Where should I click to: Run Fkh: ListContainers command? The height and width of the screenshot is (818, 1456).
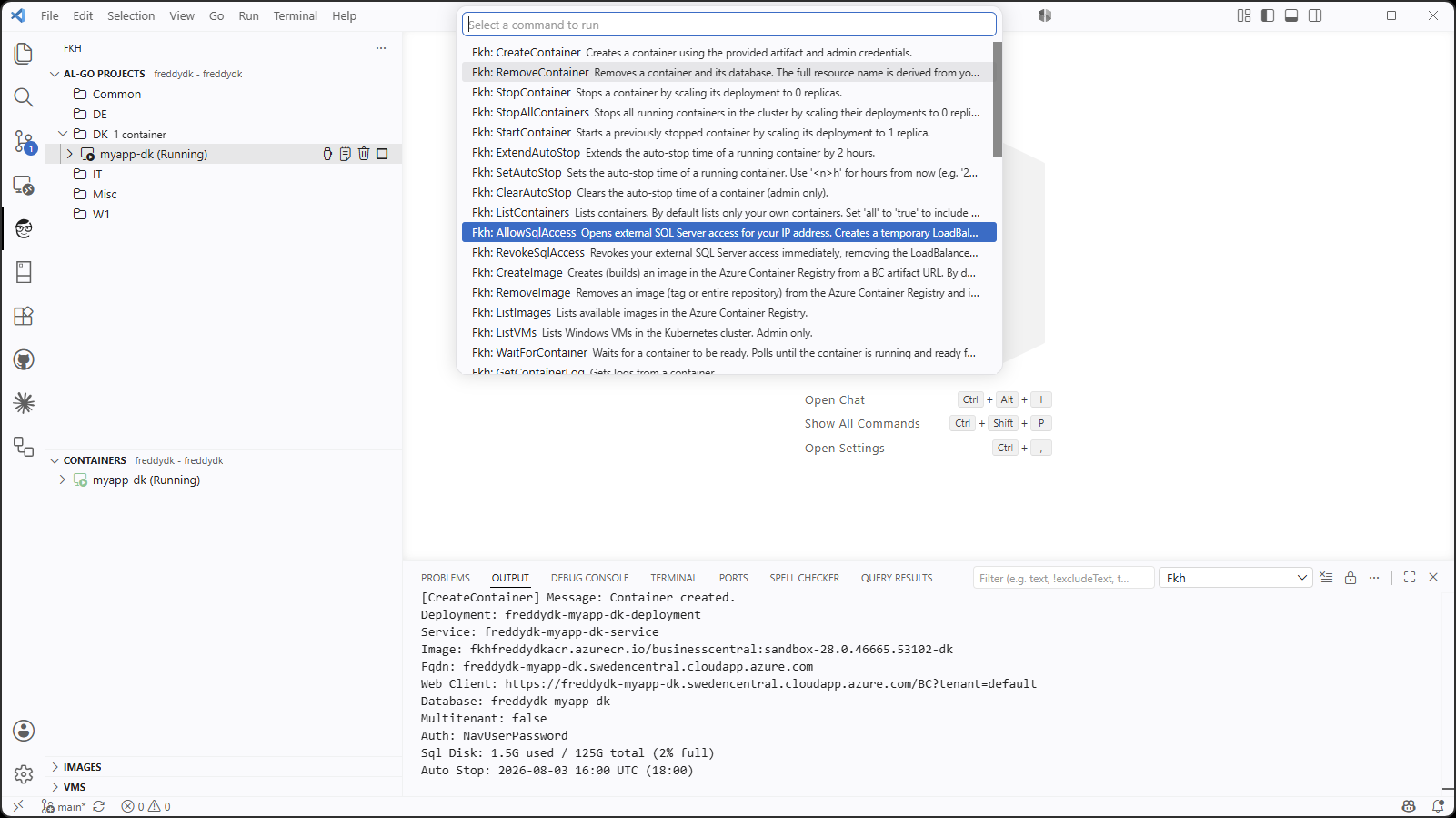pyautogui.click(x=728, y=213)
